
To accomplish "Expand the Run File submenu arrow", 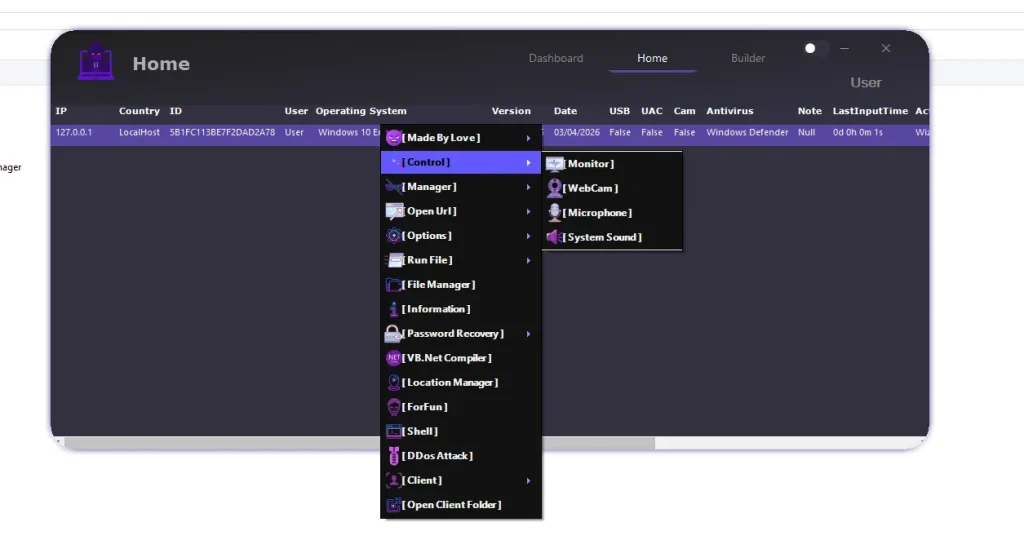I will tap(528, 261).
